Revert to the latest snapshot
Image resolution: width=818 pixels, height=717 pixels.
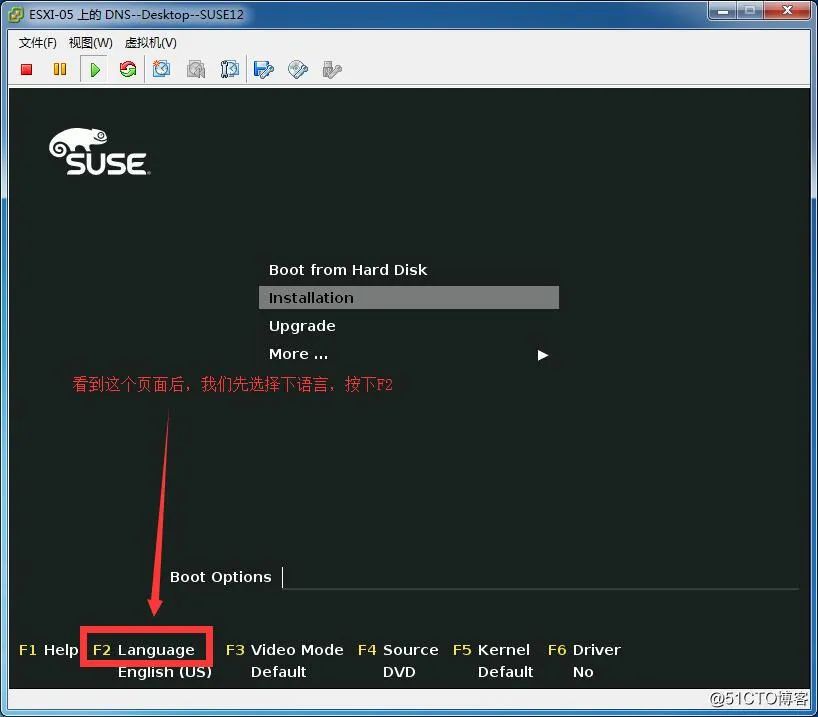(196, 69)
